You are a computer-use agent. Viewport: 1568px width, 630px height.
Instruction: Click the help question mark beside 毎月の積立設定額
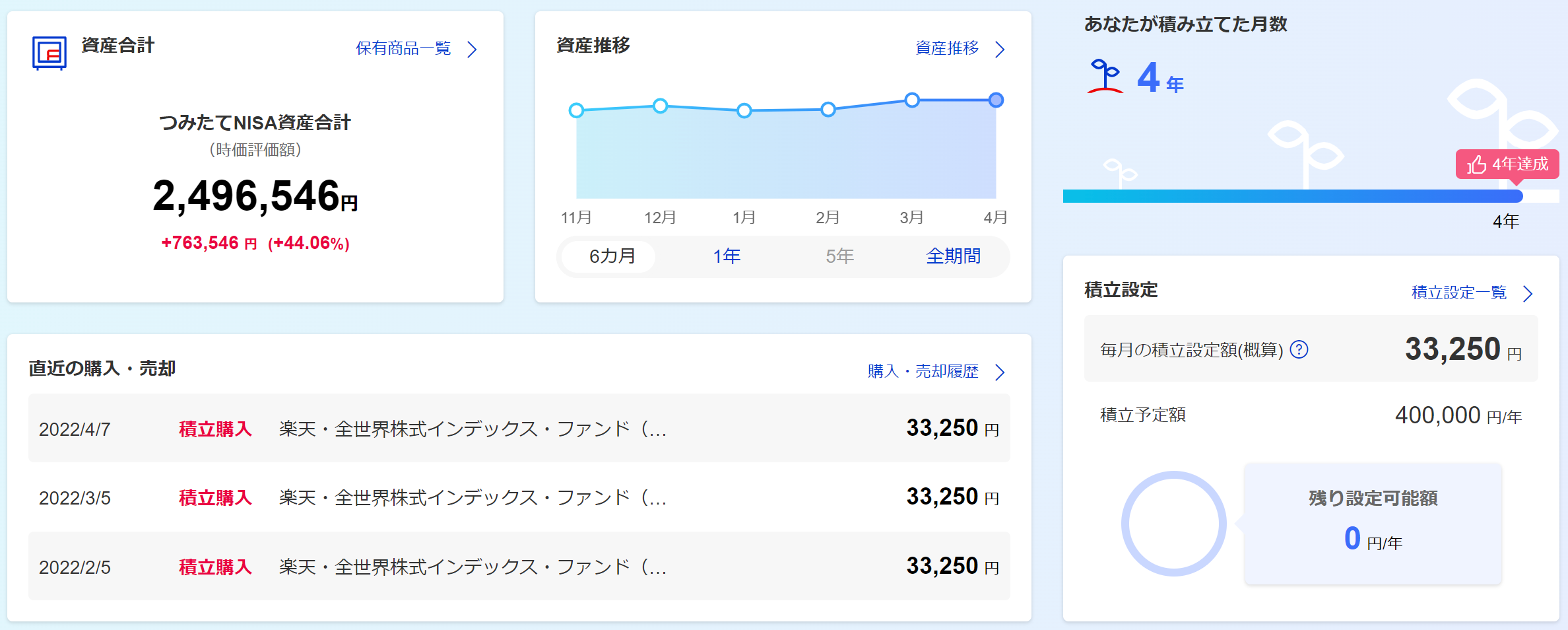(1299, 349)
